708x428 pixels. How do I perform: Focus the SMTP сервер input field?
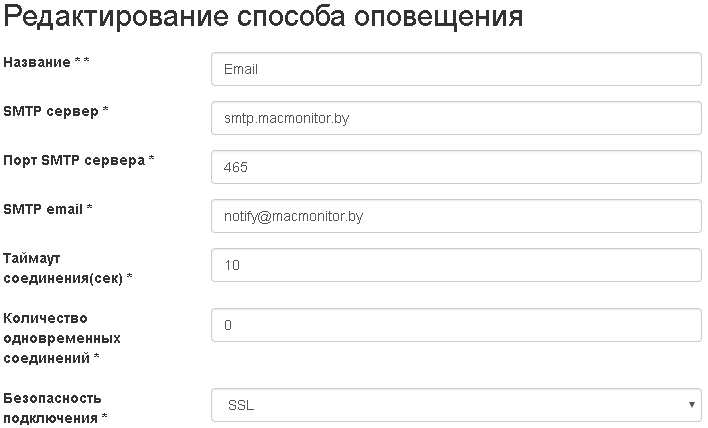pyautogui.click(x=456, y=118)
